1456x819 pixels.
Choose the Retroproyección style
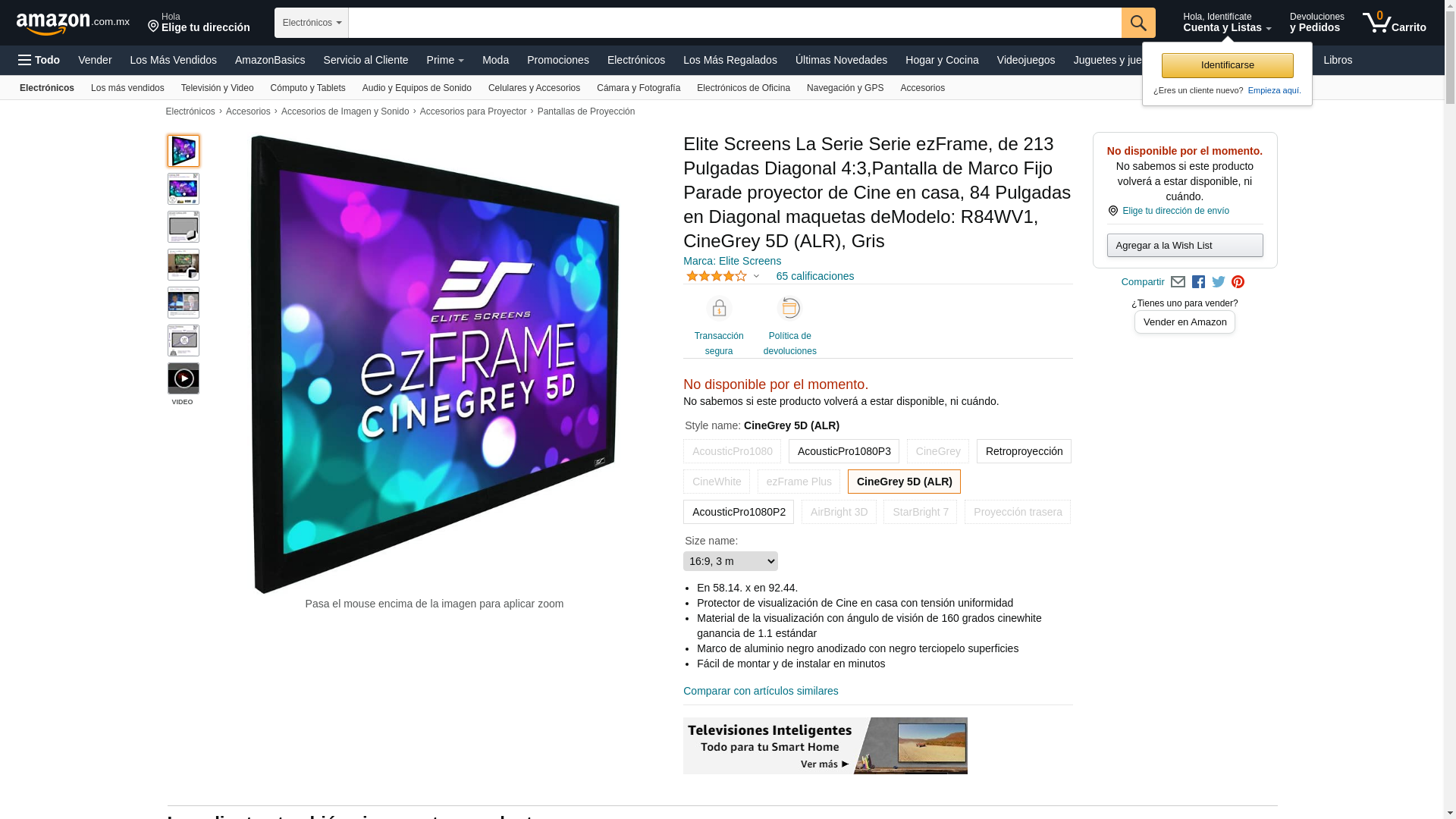(x=1024, y=451)
